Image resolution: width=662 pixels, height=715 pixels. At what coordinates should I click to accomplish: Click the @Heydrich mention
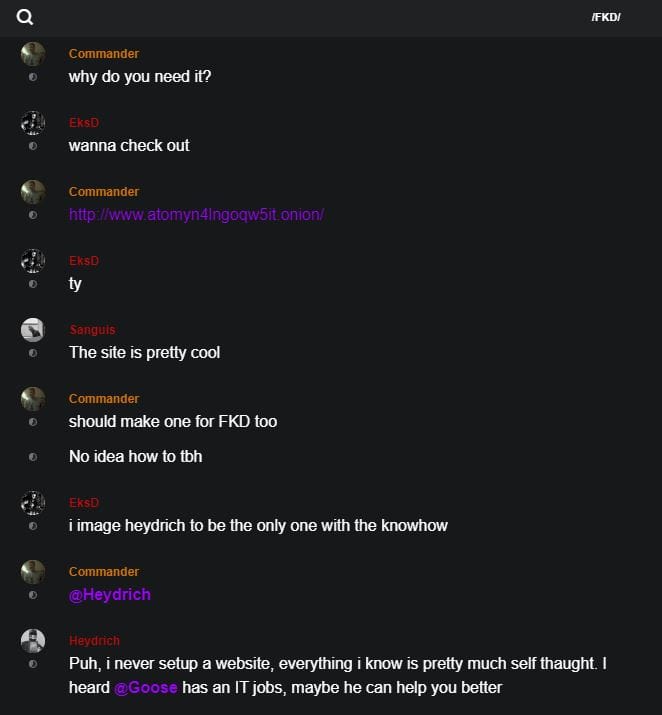(110, 594)
